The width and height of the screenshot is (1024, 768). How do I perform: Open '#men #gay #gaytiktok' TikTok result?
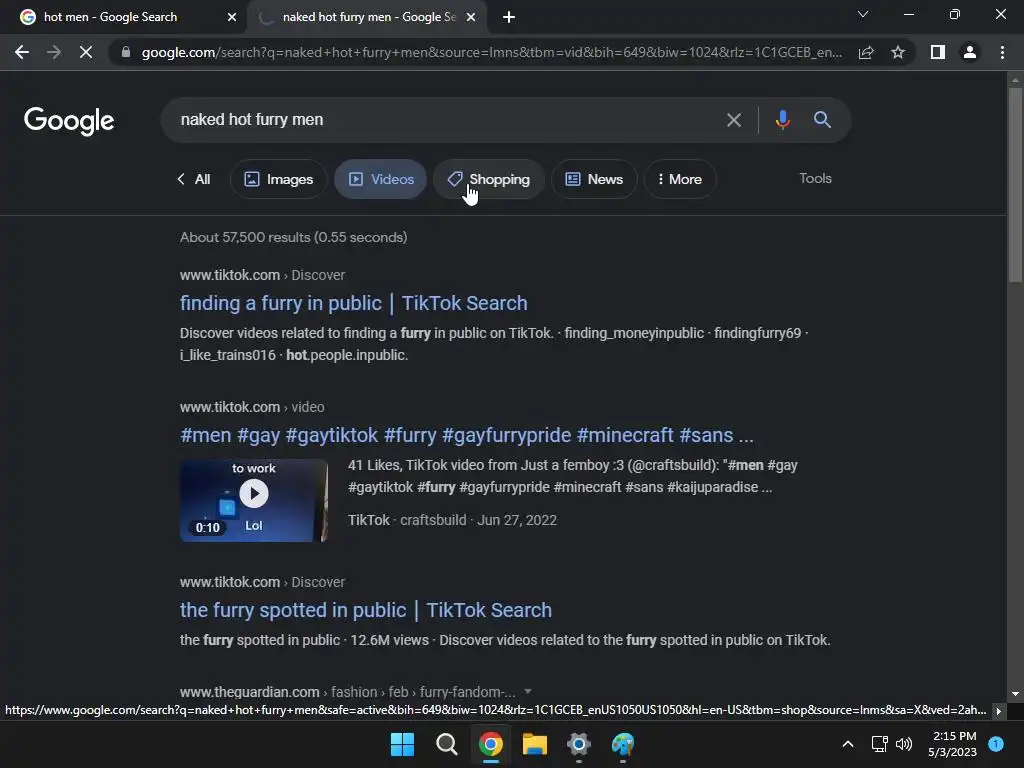[x=466, y=435]
